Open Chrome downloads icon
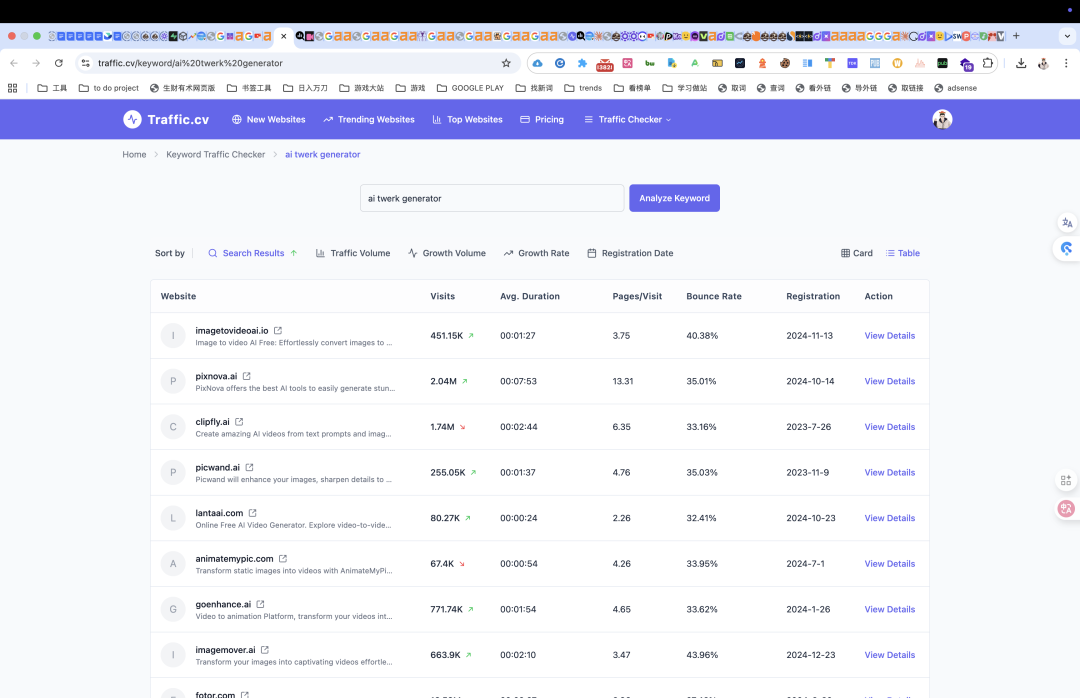This screenshot has height=698, width=1080. tap(1021, 63)
